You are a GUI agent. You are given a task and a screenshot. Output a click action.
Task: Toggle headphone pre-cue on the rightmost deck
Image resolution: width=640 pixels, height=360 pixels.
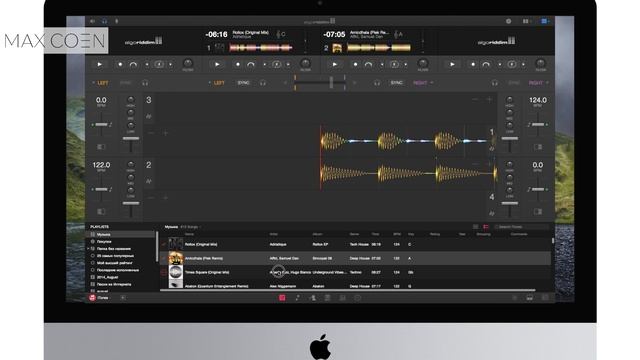coord(495,83)
